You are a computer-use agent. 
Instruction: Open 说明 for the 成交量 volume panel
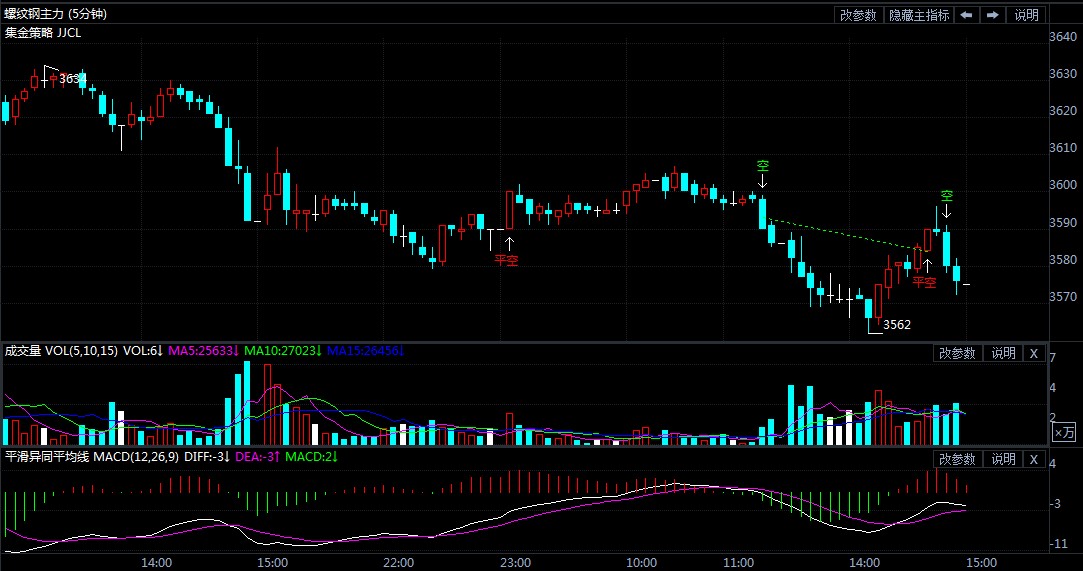[x=1004, y=353]
